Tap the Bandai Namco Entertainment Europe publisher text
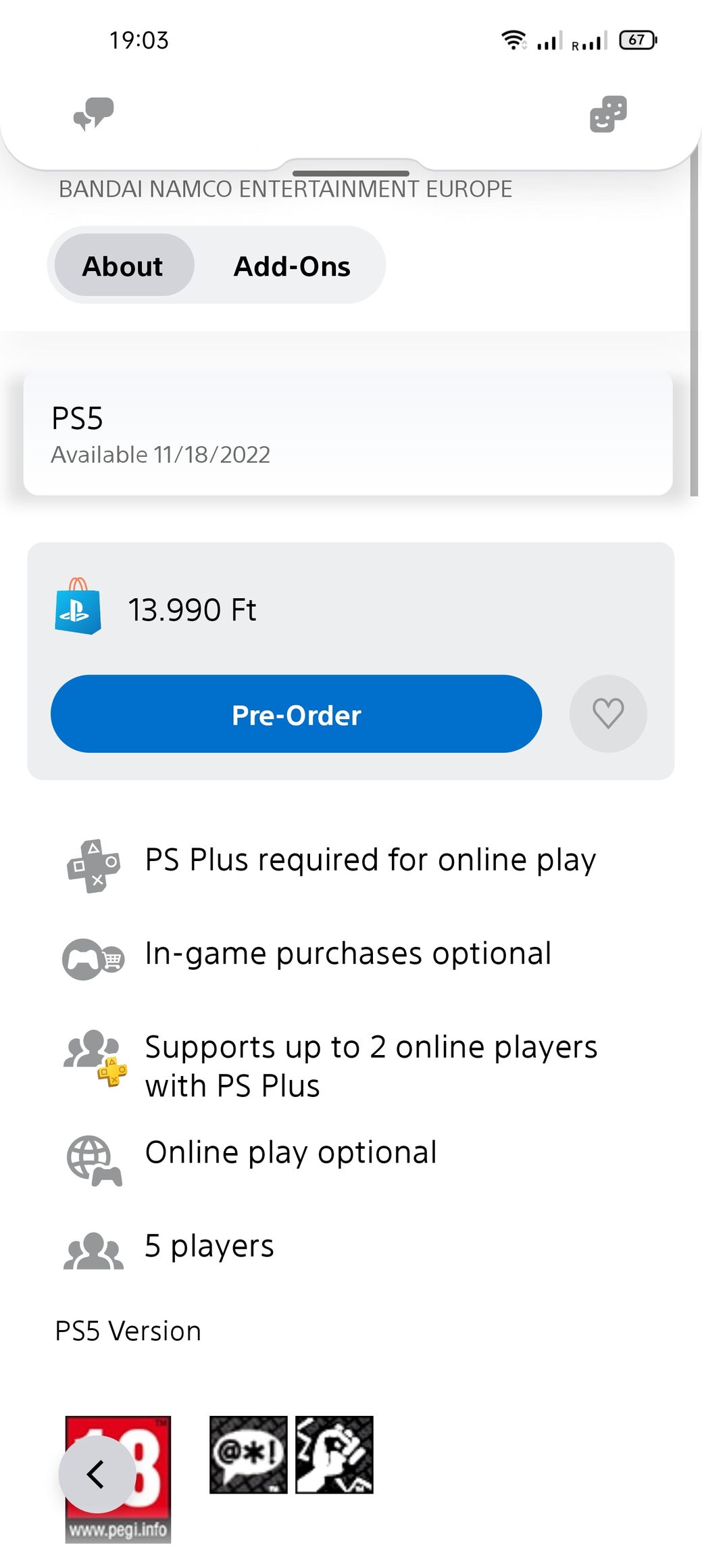The height and width of the screenshot is (1568, 702). click(x=285, y=189)
